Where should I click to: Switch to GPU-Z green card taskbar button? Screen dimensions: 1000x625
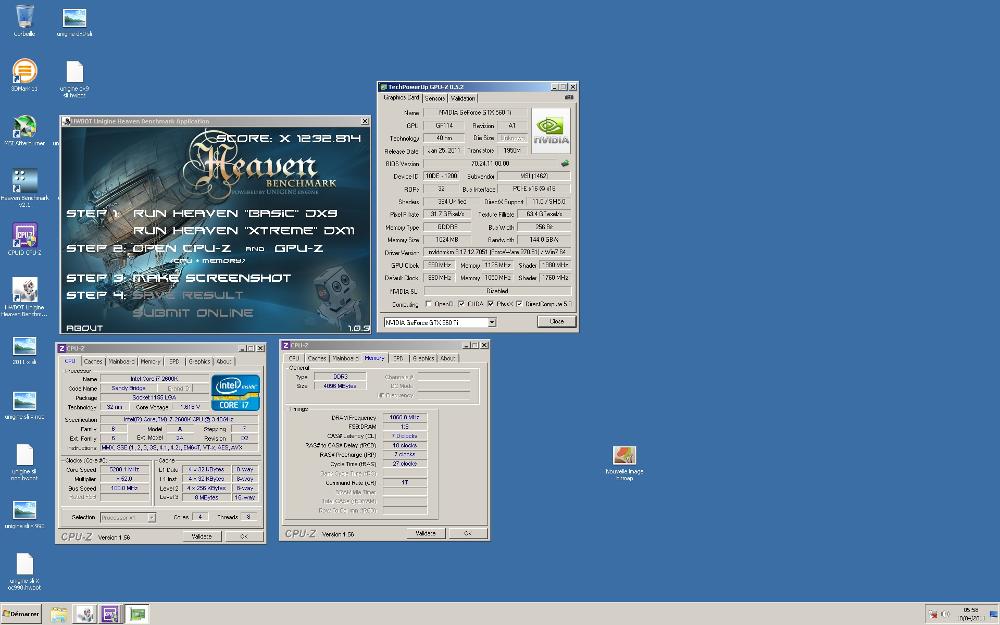pyautogui.click(x=136, y=614)
